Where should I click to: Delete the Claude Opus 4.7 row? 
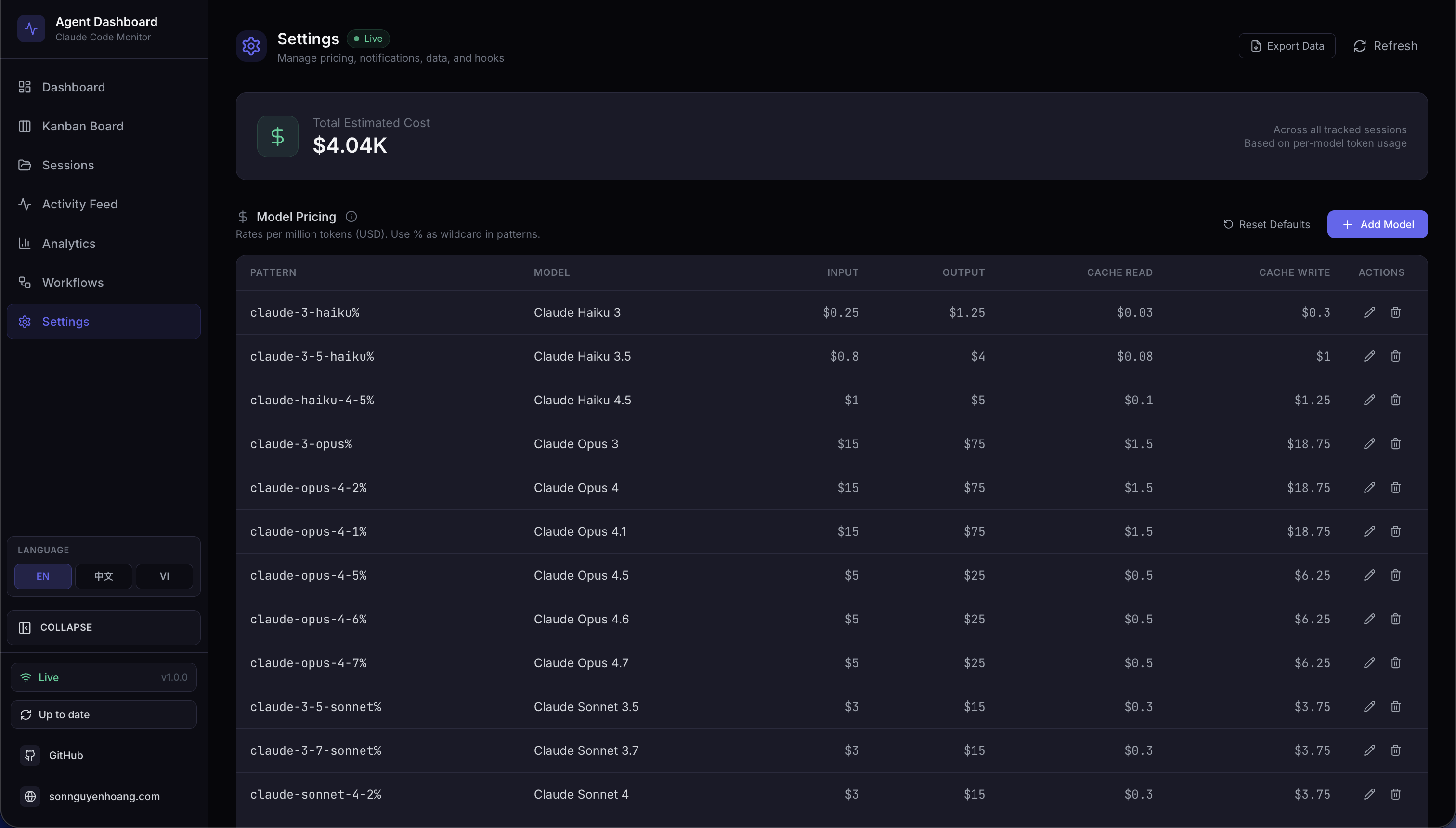pyautogui.click(x=1395, y=662)
